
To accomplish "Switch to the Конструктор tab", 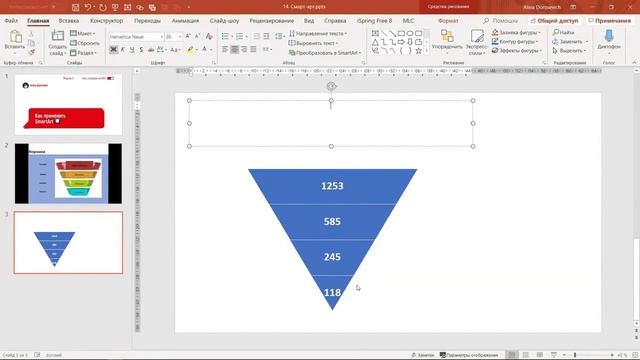I will pos(107,20).
